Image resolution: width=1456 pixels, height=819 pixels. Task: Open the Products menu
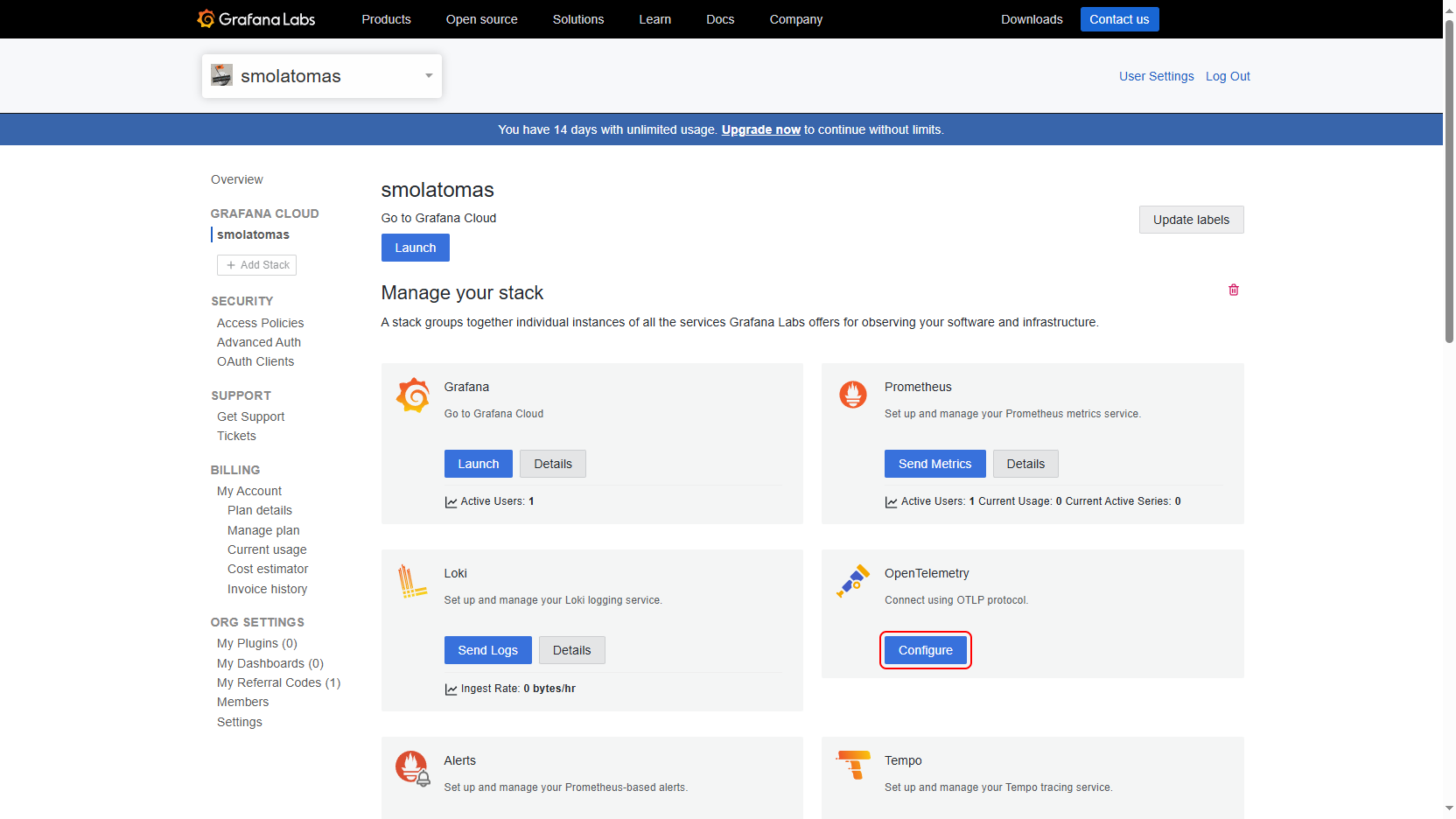(x=386, y=19)
